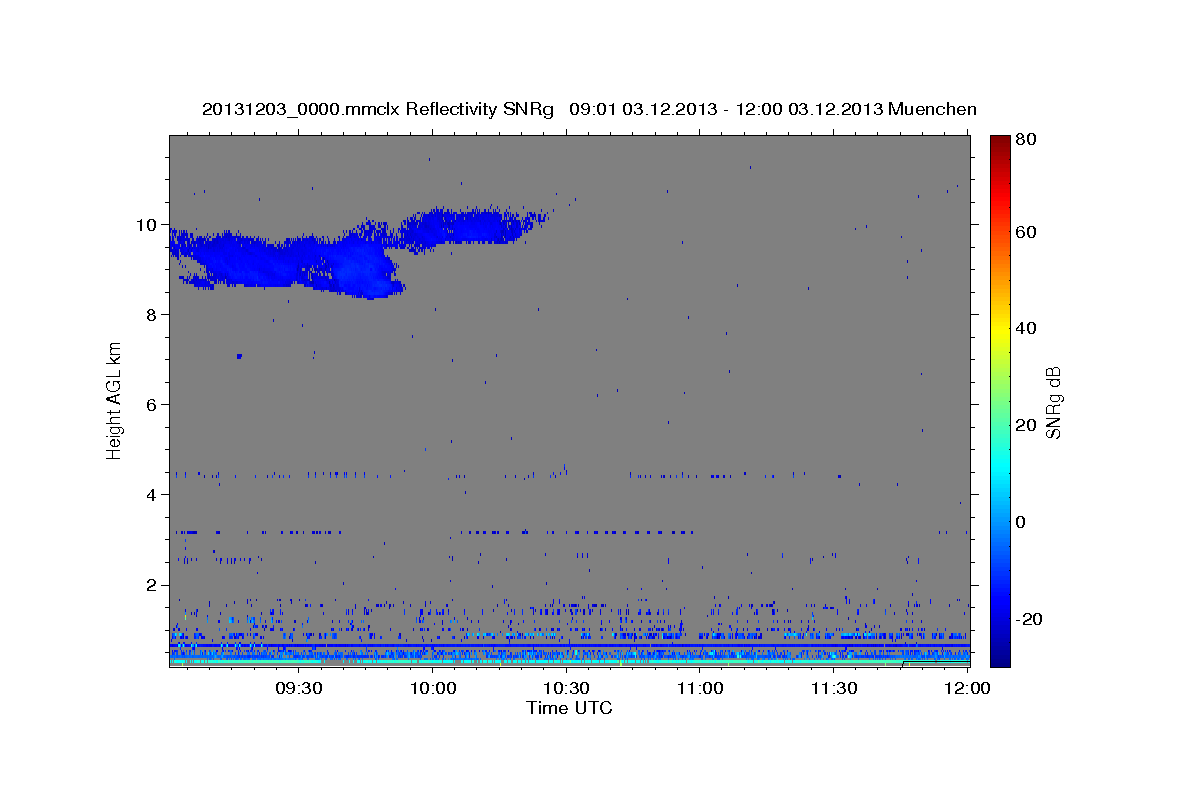Click the -20 value on the colorbar
The height and width of the screenshot is (800, 1200).
(x=1028, y=619)
